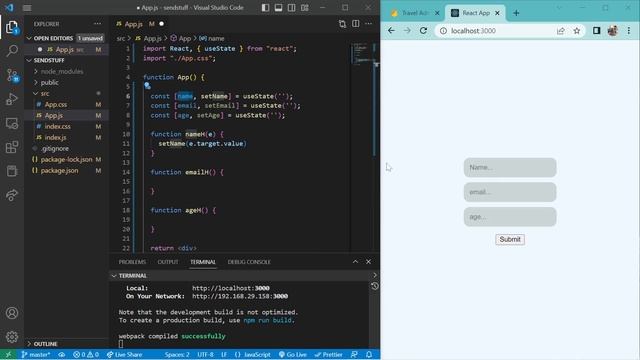640x360 pixels.
Task: Open the Travel Ad browser tab
Action: coord(415,13)
